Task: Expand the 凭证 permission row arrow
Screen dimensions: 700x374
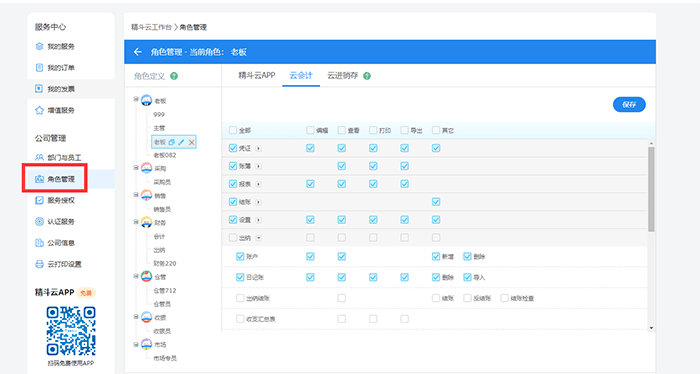Action: click(x=258, y=149)
